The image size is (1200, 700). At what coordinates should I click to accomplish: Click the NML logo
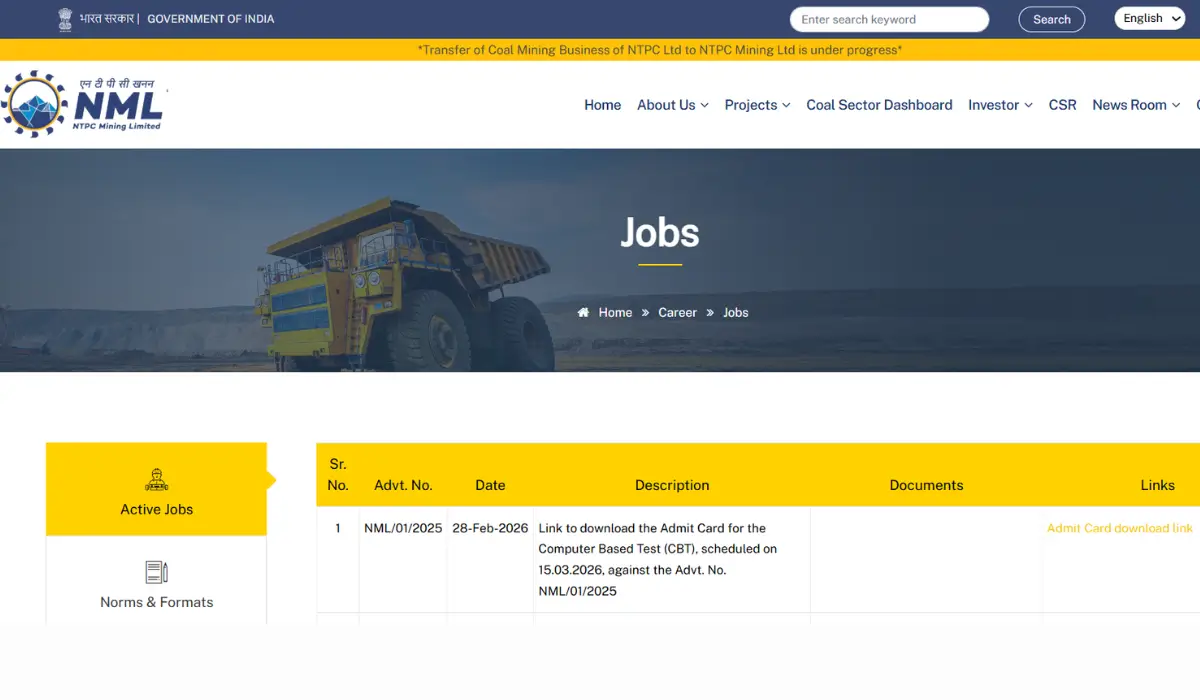(85, 104)
